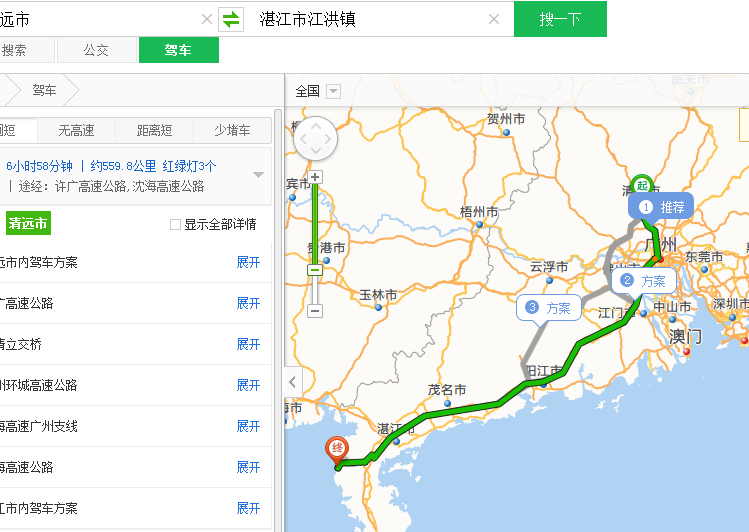The height and width of the screenshot is (532, 749).
Task: Select the 少堵车 route preference
Action: (232, 130)
